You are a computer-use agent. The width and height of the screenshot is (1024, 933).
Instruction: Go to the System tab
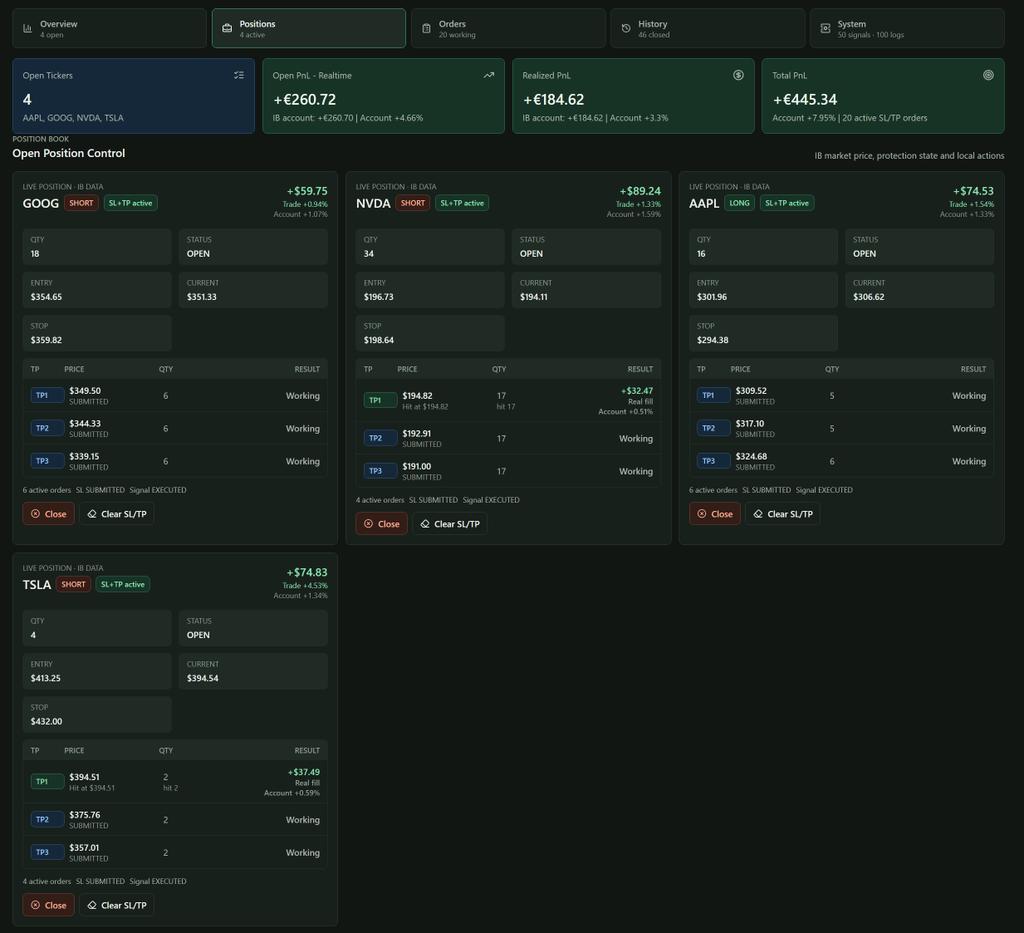point(907,28)
